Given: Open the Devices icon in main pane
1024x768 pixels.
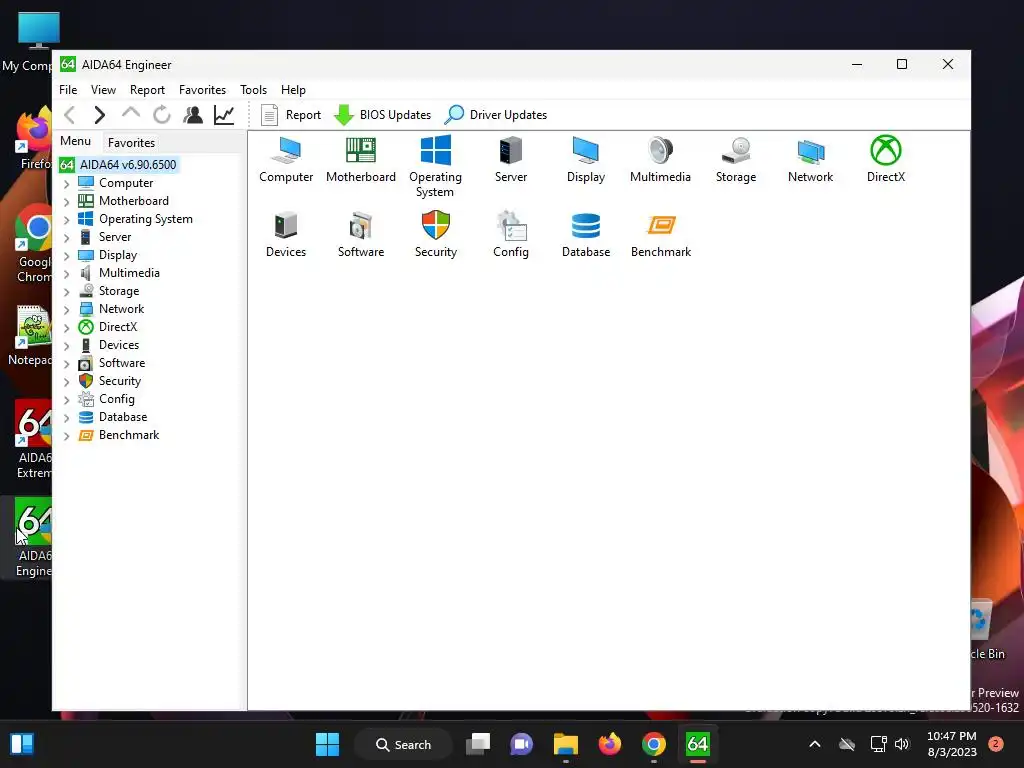Looking at the screenshot, I should point(285,234).
